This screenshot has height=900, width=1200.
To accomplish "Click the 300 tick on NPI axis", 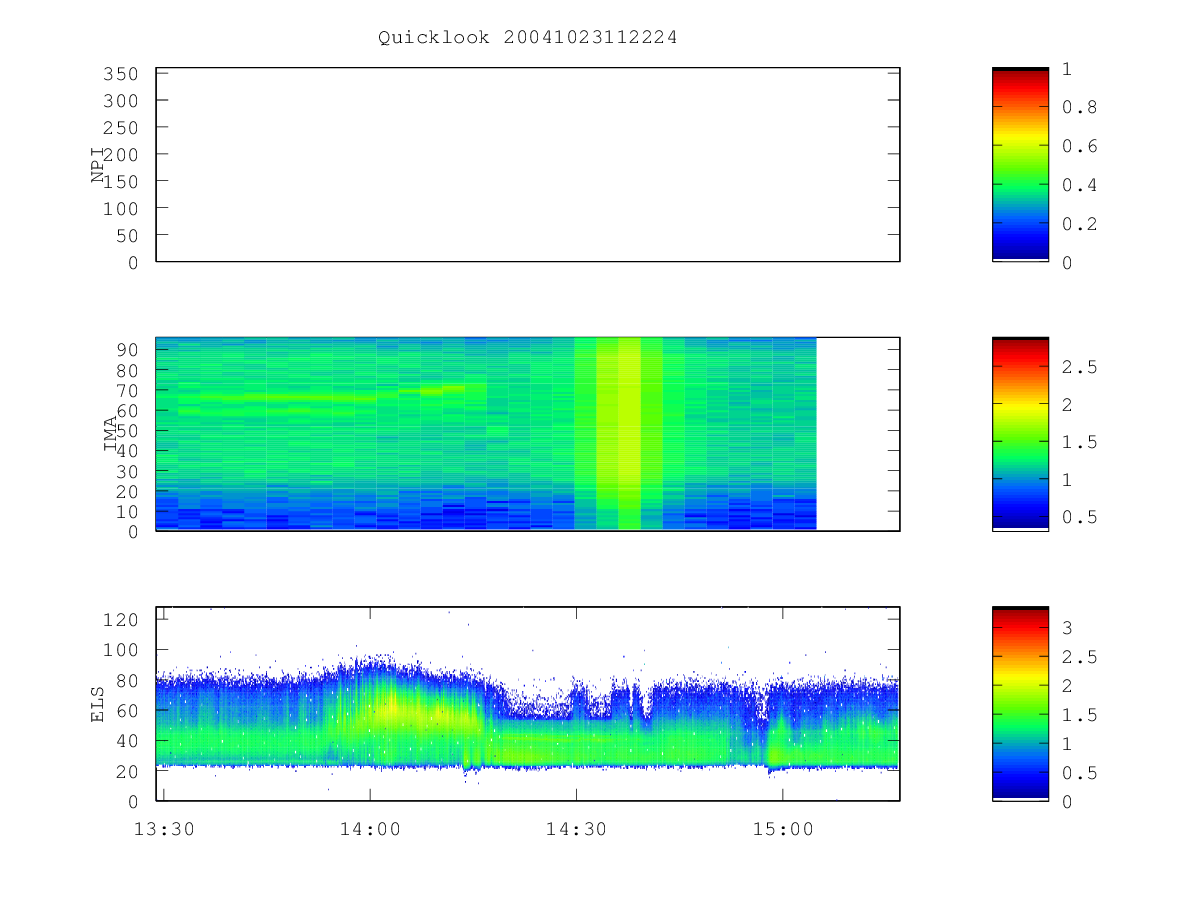I will pos(119,101).
